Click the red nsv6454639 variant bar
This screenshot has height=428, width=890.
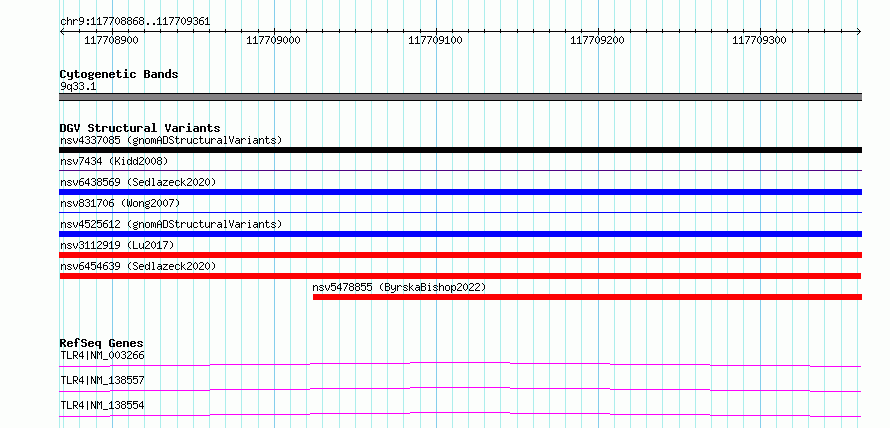click(460, 276)
